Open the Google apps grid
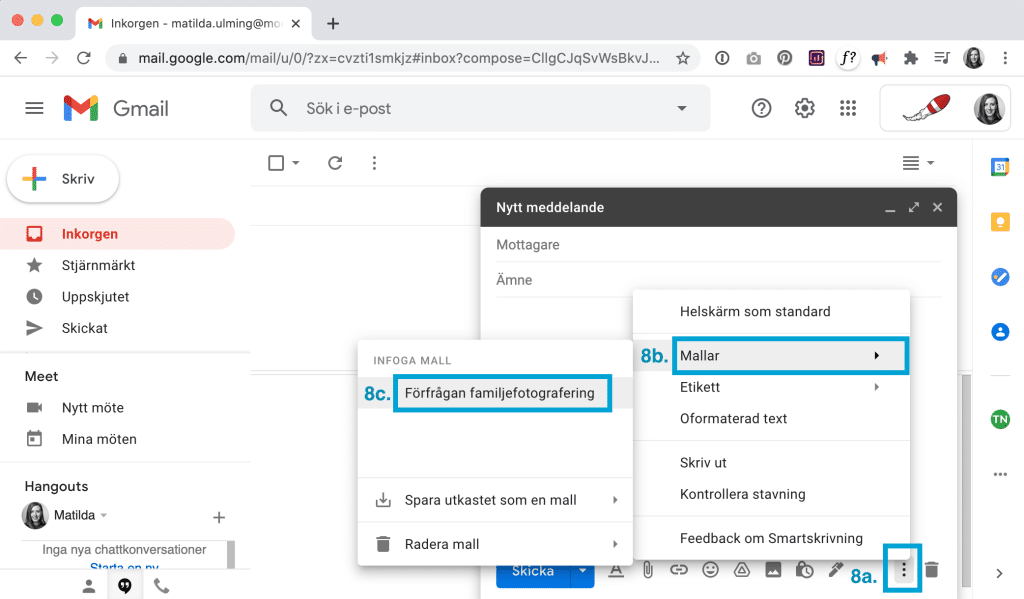 (848, 109)
